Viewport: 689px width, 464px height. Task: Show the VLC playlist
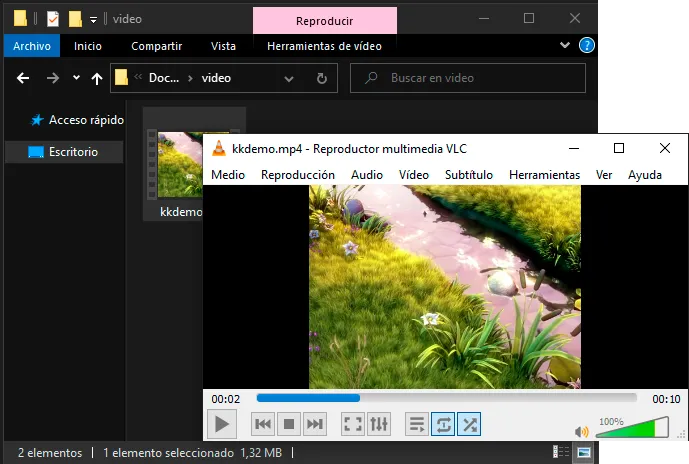click(x=417, y=424)
